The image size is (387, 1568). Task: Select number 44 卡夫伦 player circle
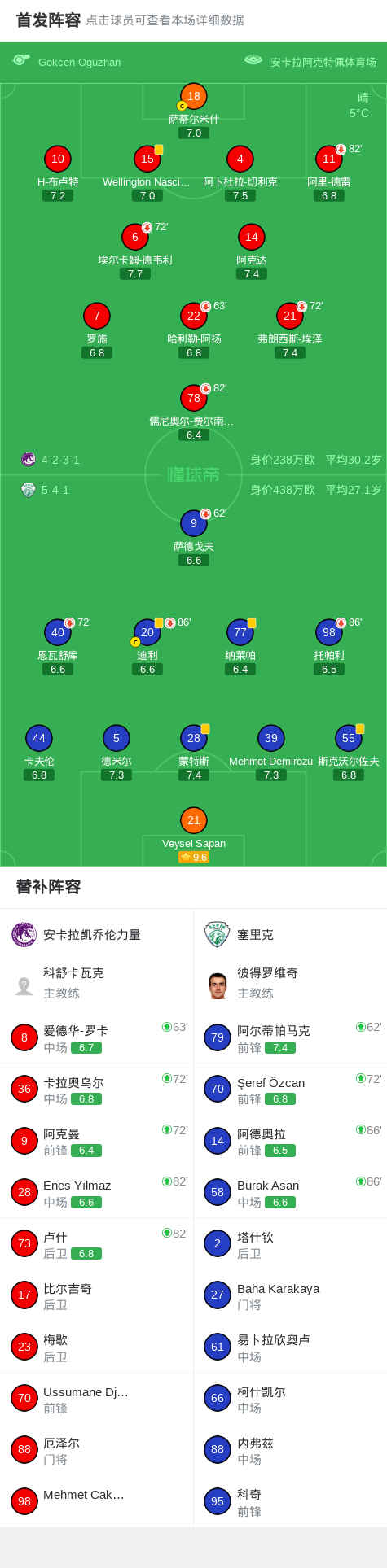tap(39, 738)
